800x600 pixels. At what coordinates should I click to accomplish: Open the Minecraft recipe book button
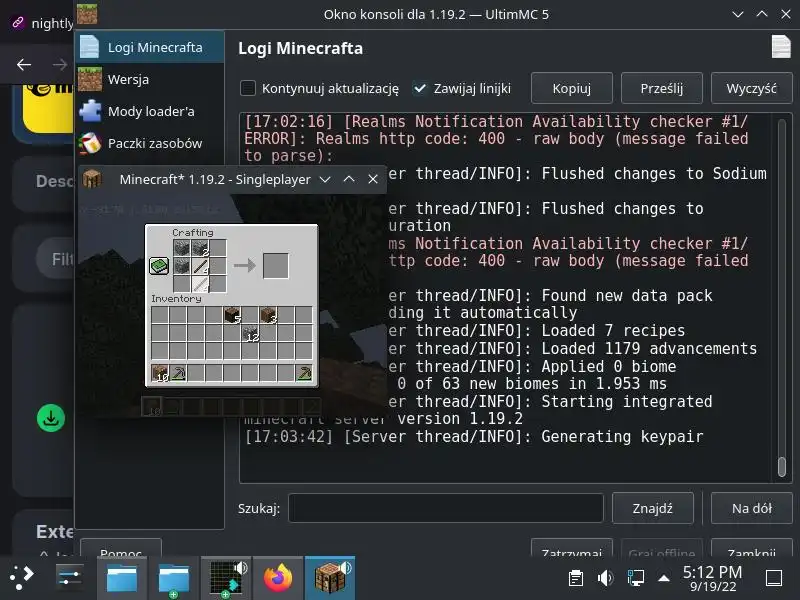[x=159, y=266]
